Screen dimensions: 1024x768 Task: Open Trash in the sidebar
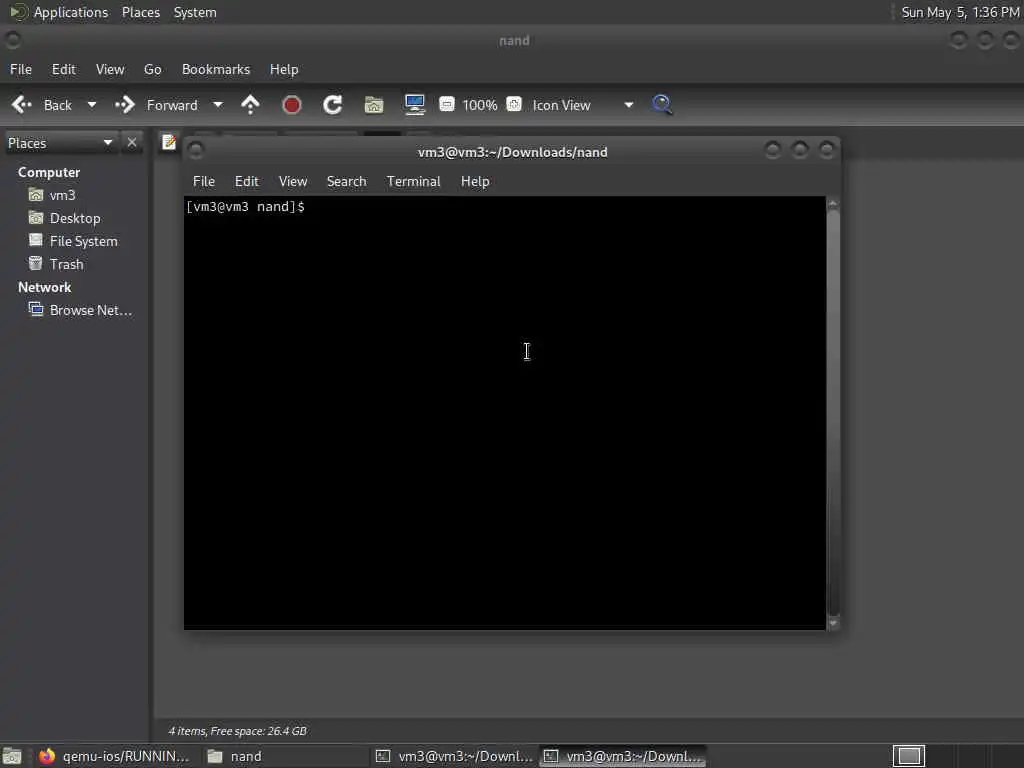point(67,264)
